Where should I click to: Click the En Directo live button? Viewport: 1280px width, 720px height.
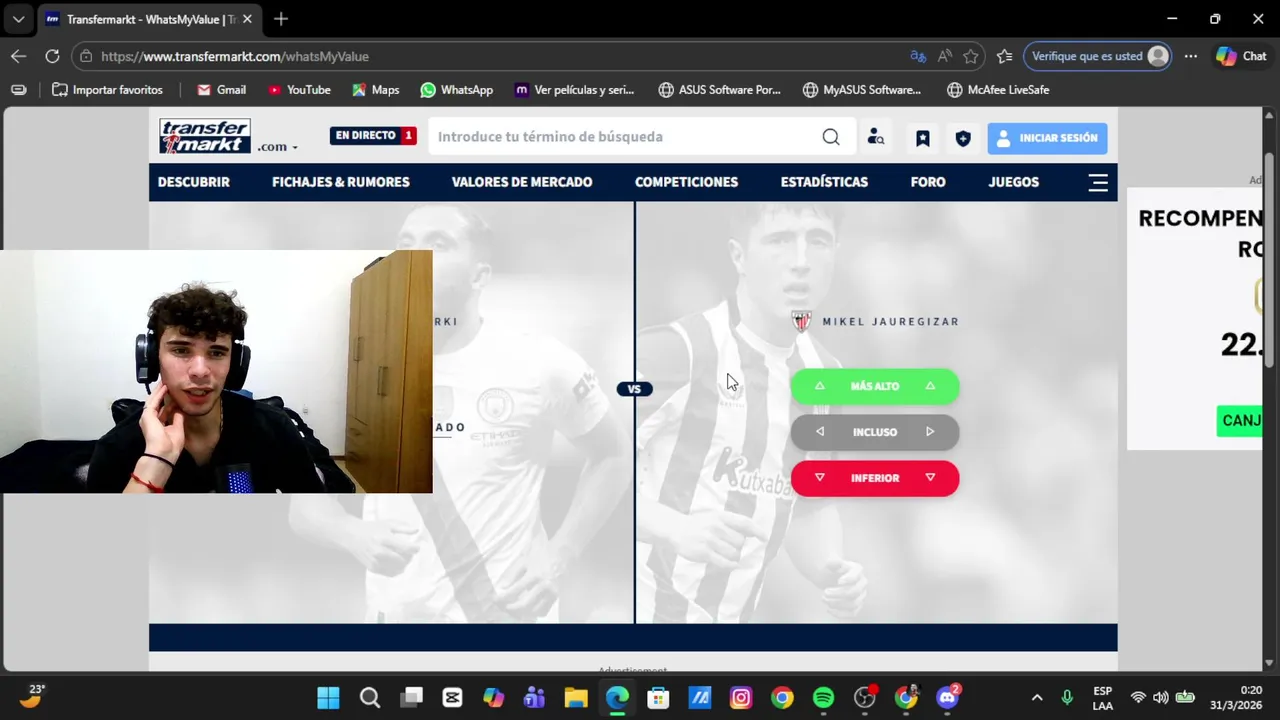coord(373,135)
